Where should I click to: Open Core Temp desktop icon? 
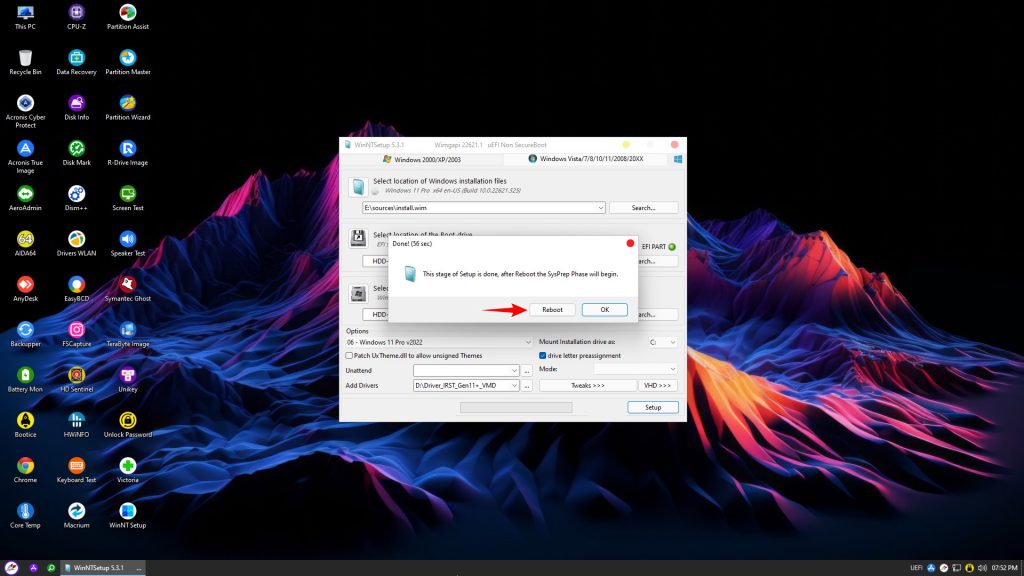point(25,515)
